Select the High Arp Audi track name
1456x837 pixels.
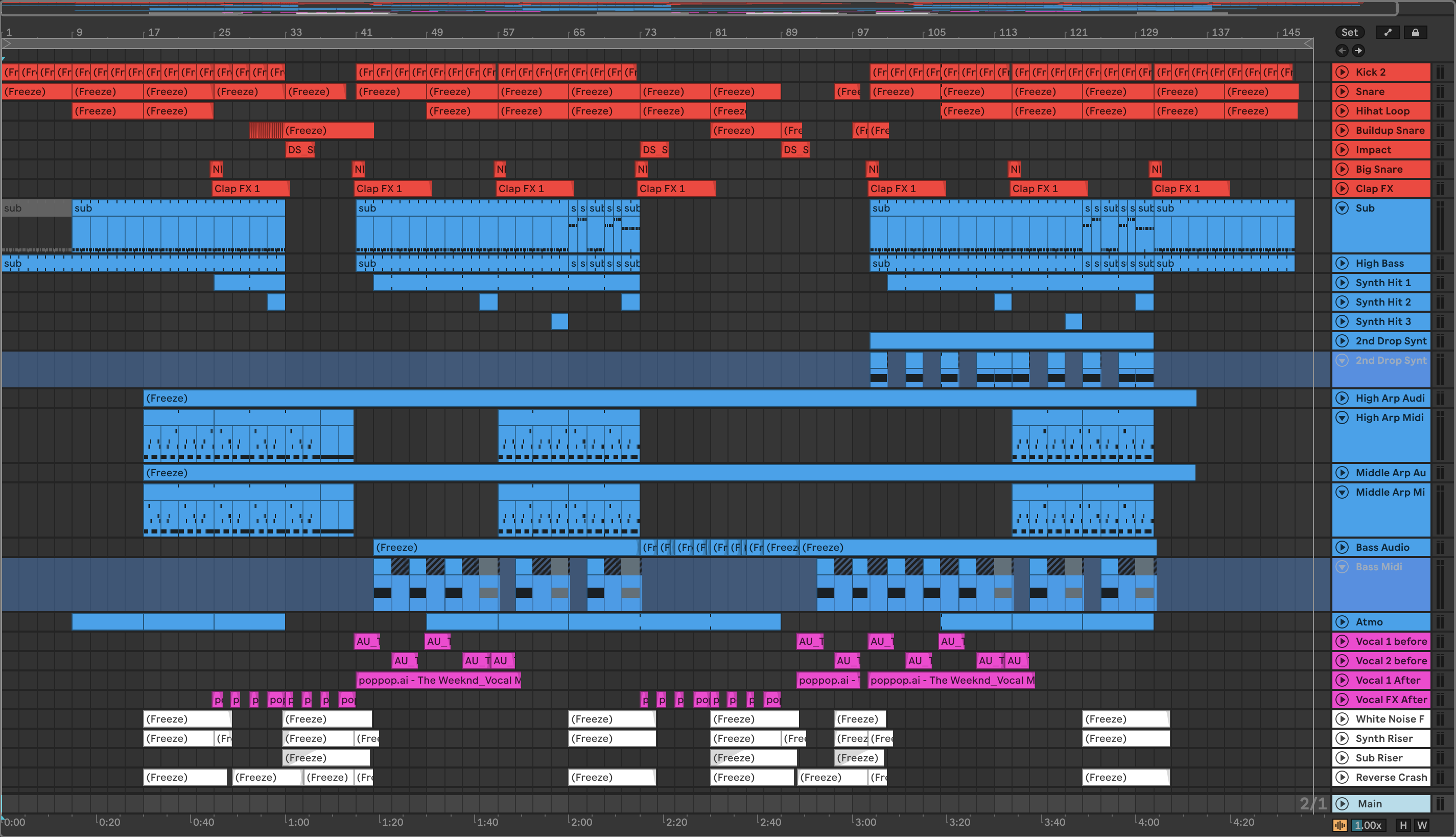tap(1390, 399)
